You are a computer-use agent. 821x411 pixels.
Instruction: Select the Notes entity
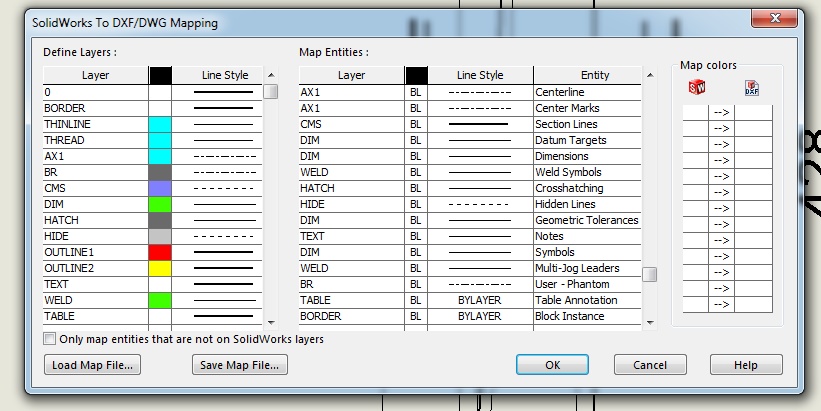(587, 236)
